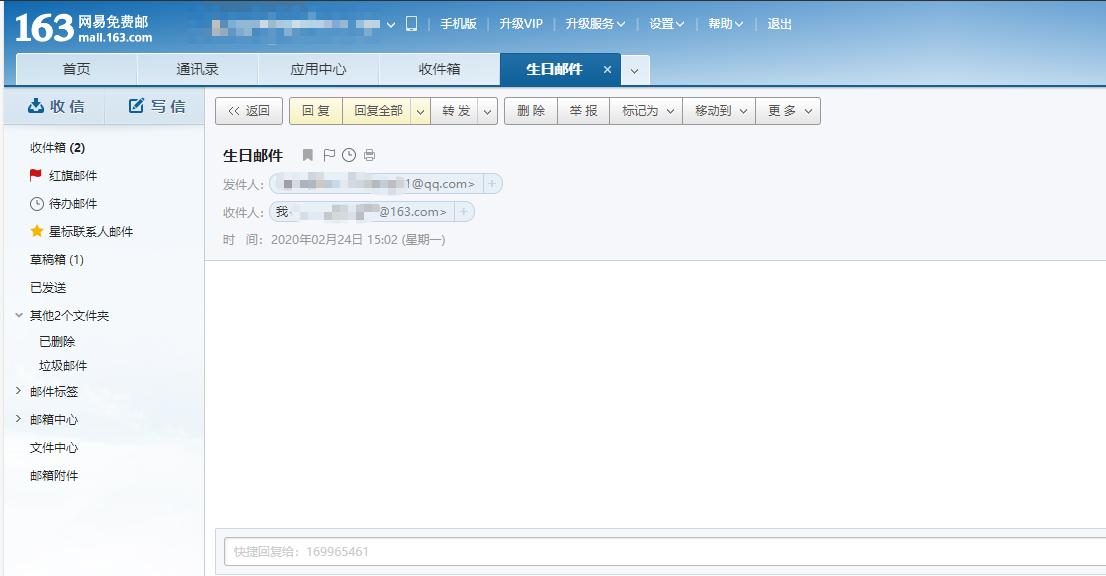This screenshot has height=576, width=1106.
Task: Switch to the 收件箱 tab
Action: click(439, 69)
